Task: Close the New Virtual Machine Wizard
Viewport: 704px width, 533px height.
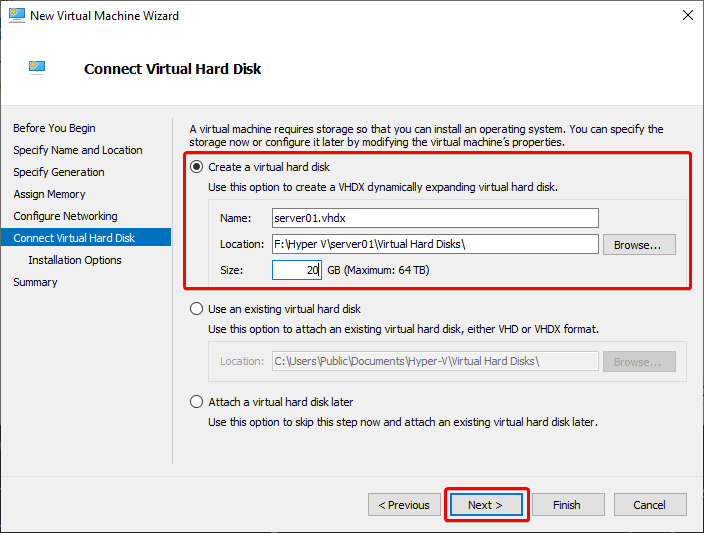Action: [x=687, y=15]
